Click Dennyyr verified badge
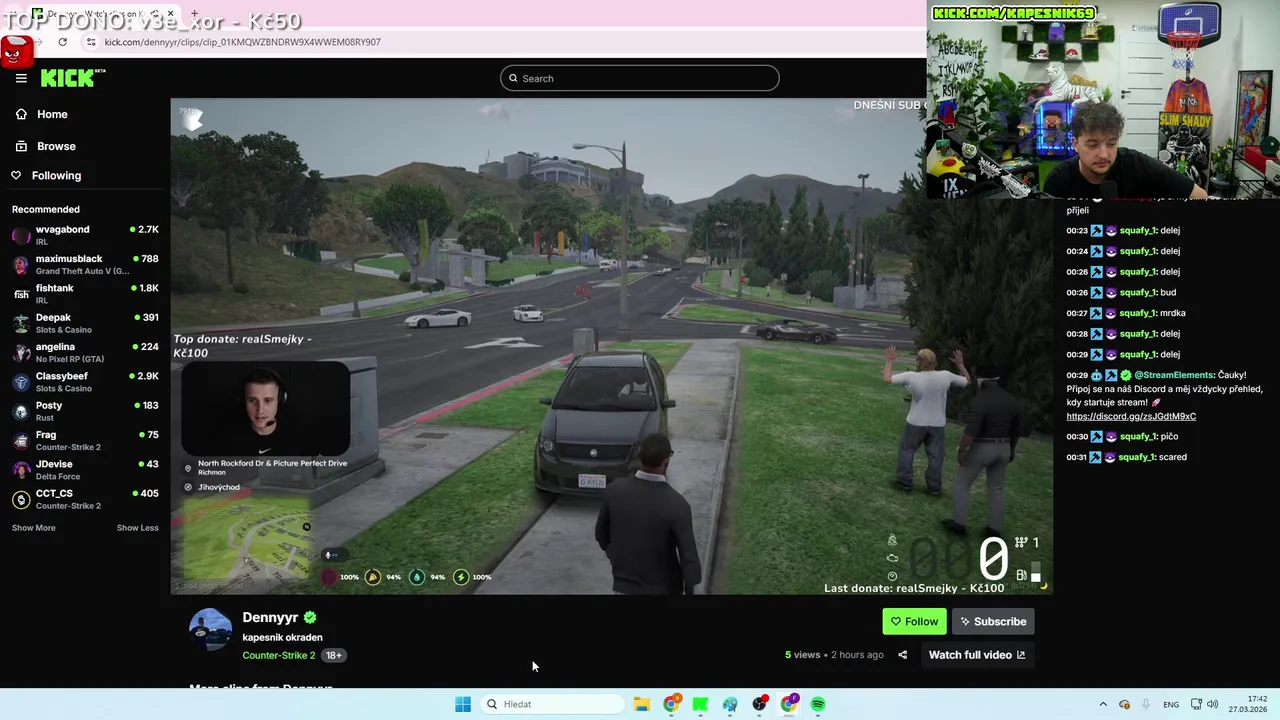The width and height of the screenshot is (1280, 720). (310, 618)
